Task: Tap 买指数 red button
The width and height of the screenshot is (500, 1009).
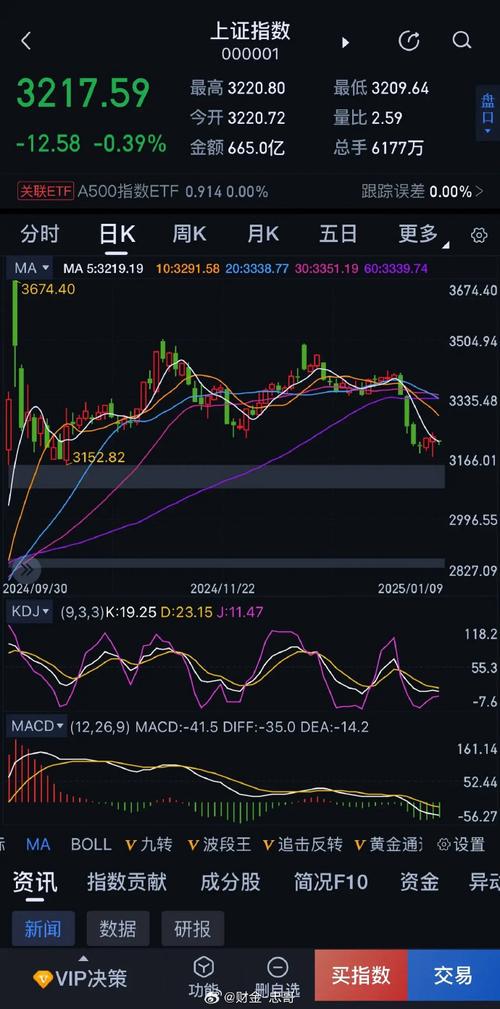Action: click(x=361, y=975)
